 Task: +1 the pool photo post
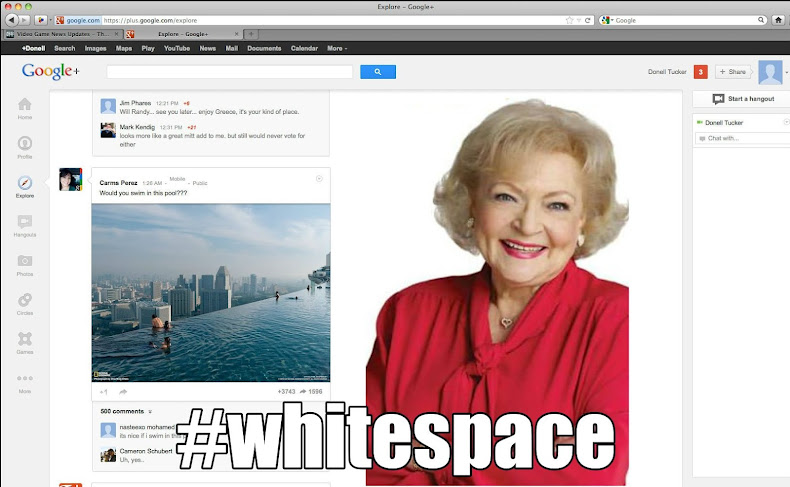pos(103,392)
